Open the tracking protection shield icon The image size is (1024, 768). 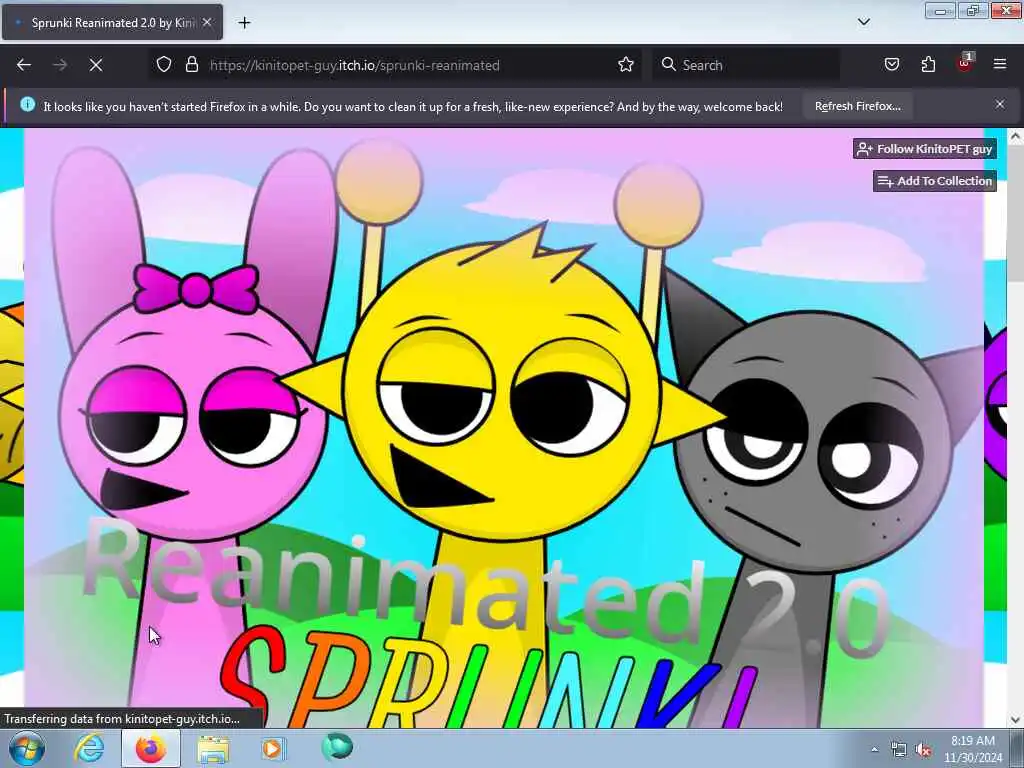[x=164, y=65]
